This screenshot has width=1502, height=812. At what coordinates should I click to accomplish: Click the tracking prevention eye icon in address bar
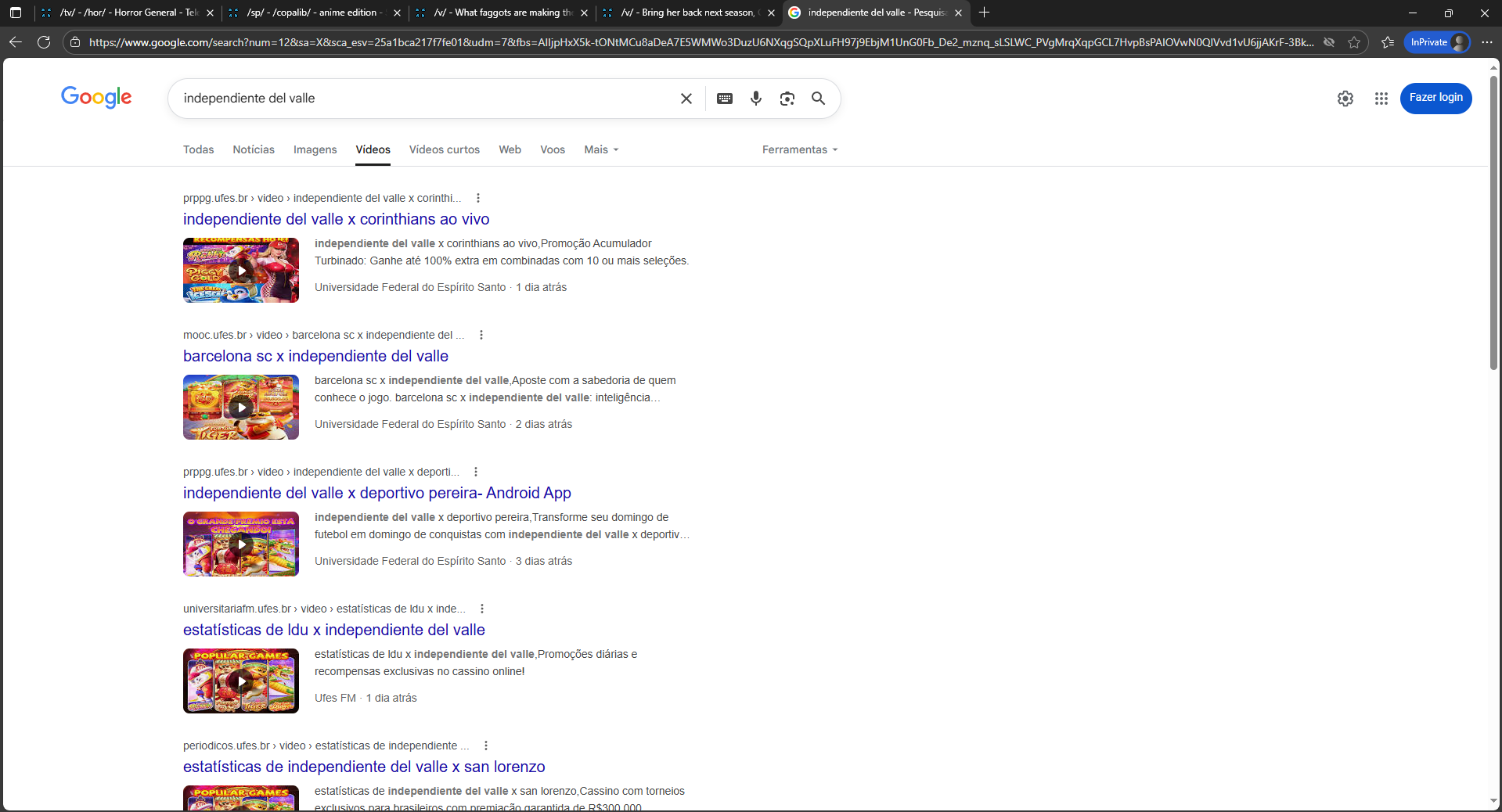(1329, 42)
